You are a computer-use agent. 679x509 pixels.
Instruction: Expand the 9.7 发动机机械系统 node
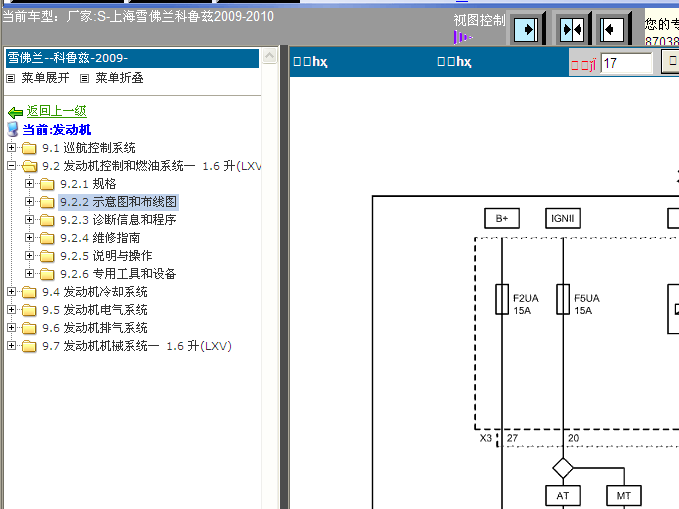12,346
